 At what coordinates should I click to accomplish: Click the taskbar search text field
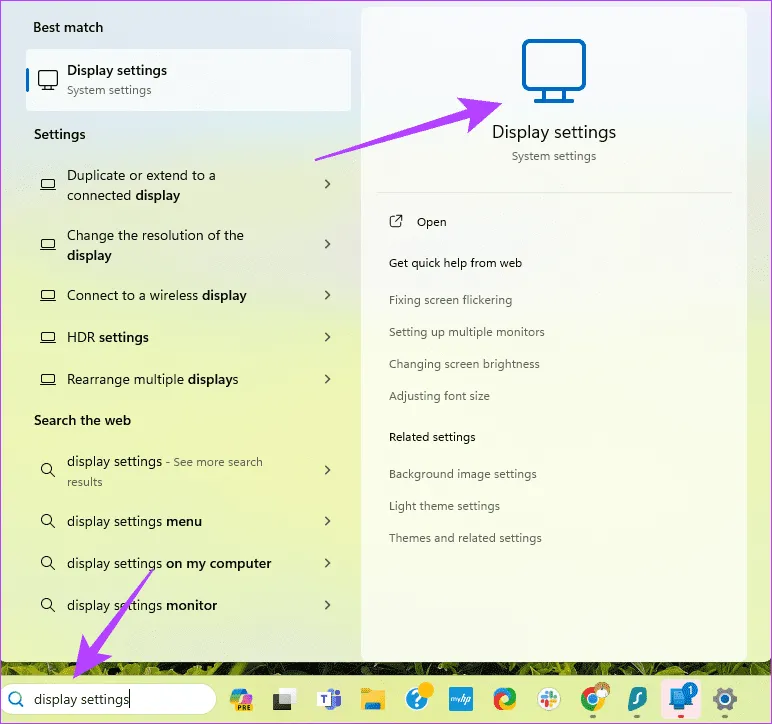(115, 699)
